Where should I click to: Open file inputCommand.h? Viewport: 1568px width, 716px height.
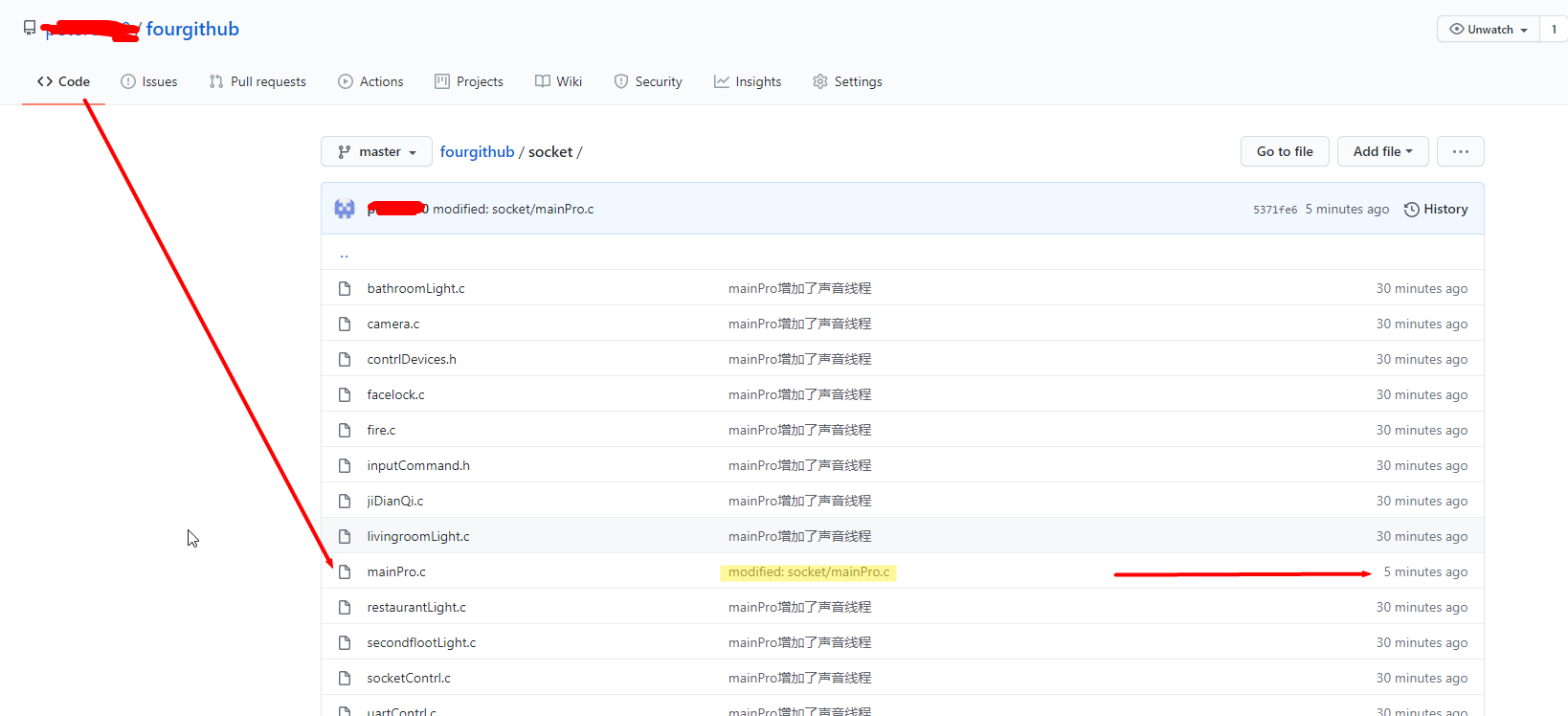click(418, 465)
